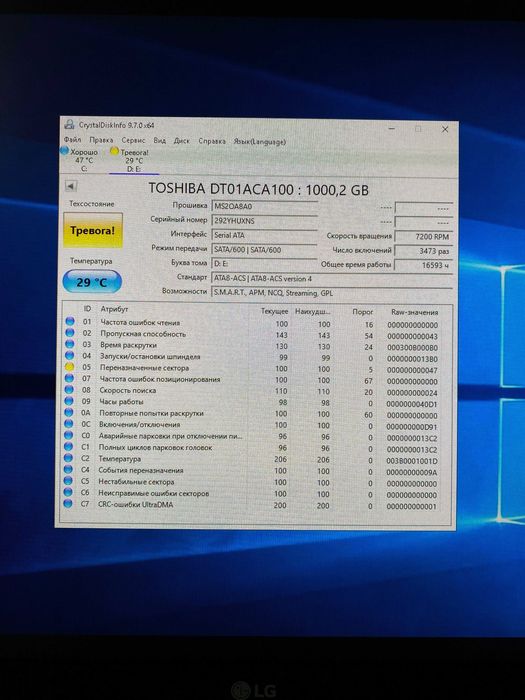Open the Язык(Language) menu

259,142
